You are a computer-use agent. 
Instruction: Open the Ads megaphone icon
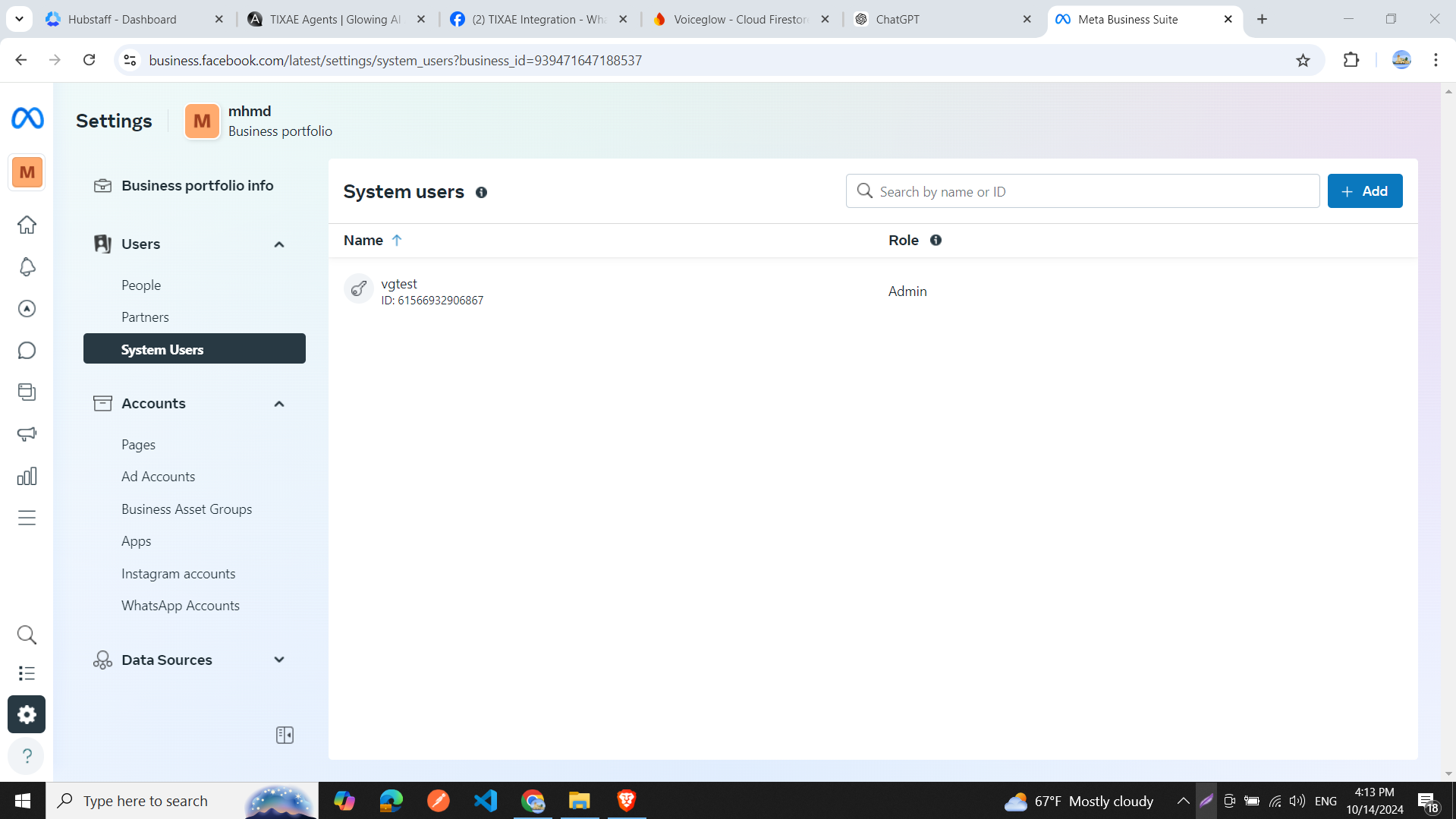[27, 433]
